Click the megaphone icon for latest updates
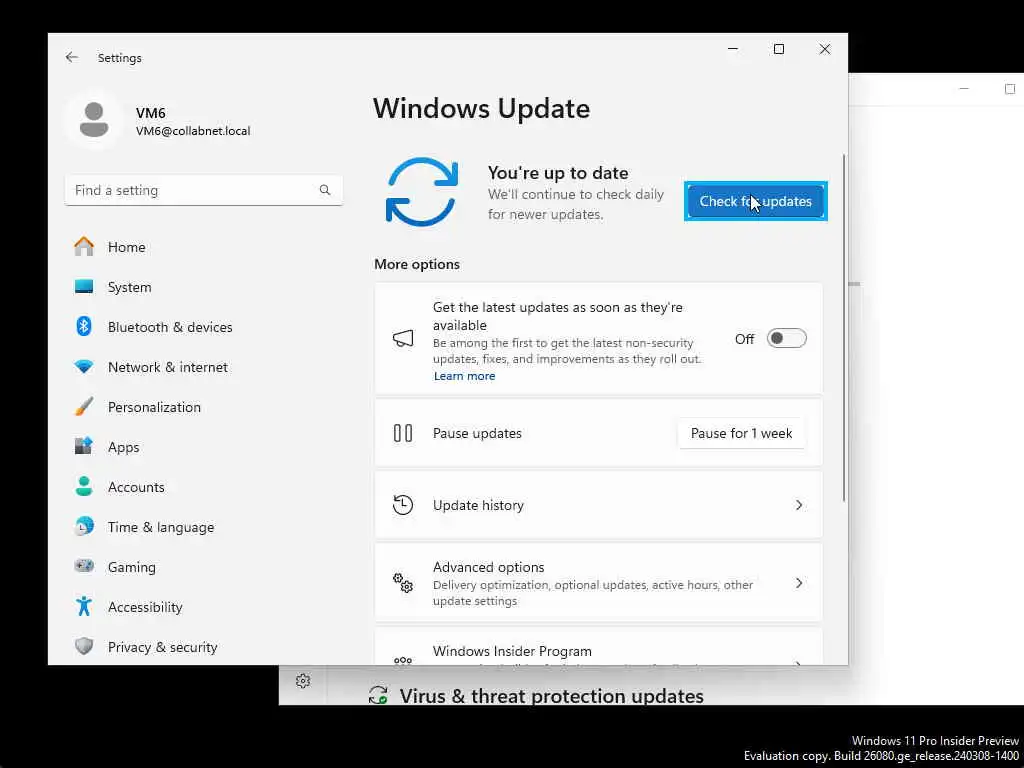Viewport: 1024px width, 768px height. [x=403, y=338]
